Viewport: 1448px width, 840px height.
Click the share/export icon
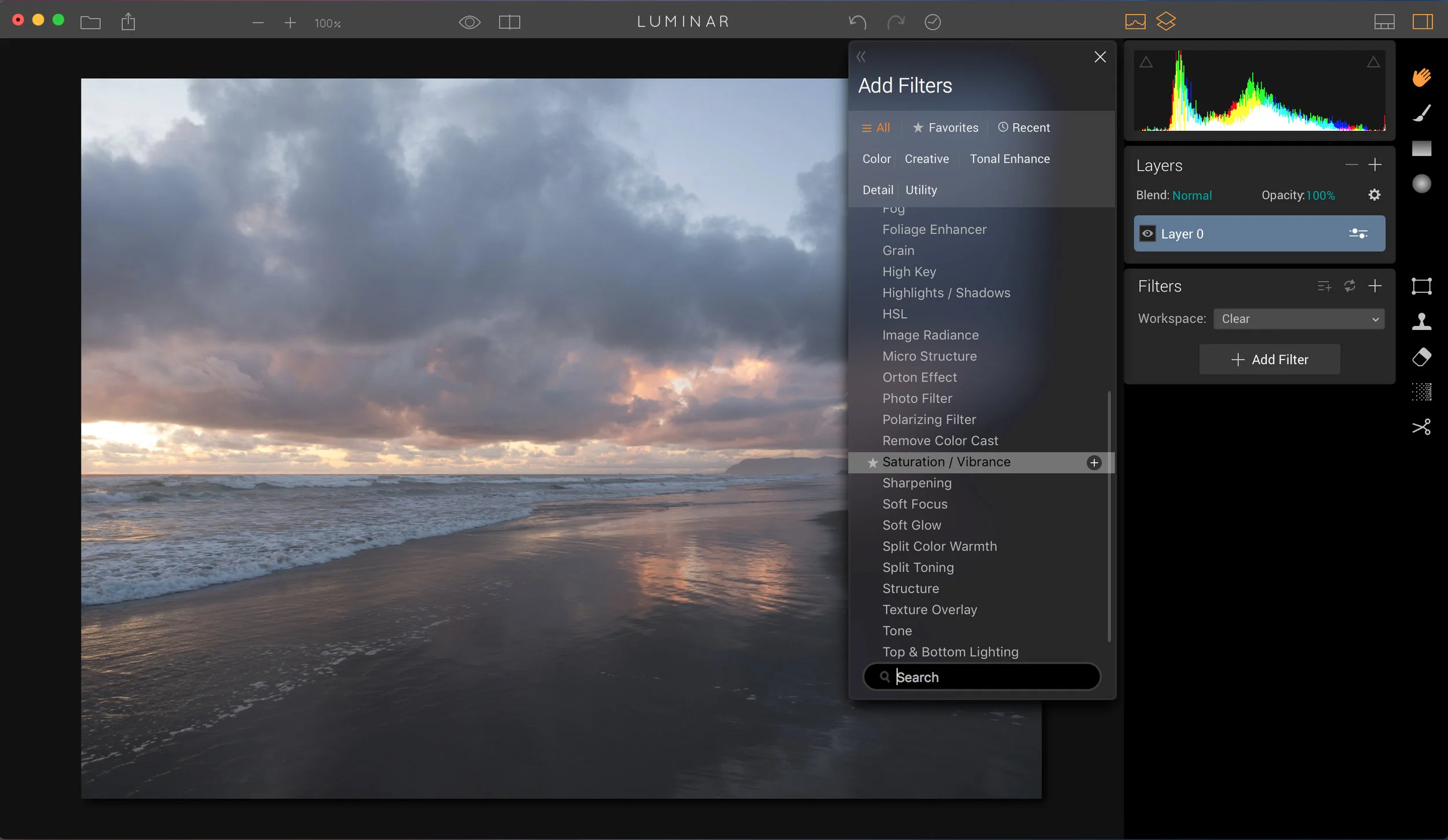pos(128,22)
